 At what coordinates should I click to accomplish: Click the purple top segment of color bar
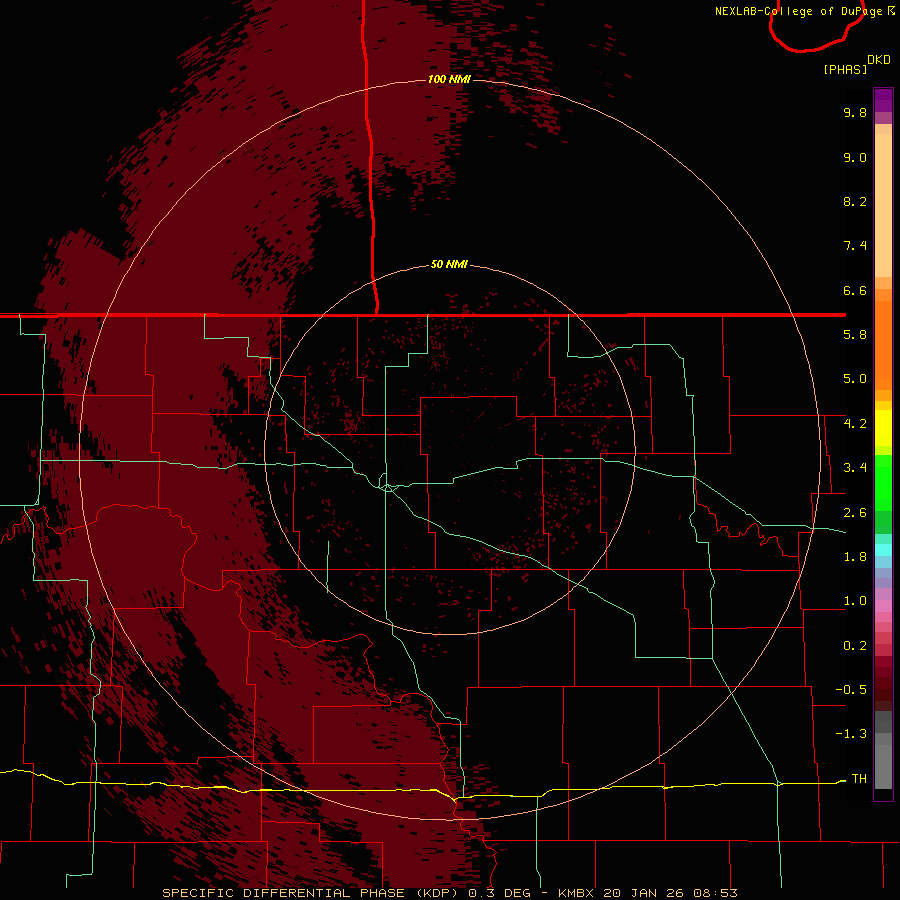883,100
